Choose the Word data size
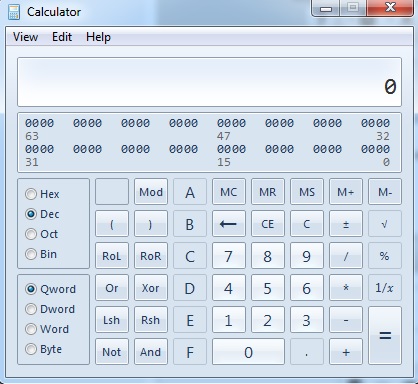Screen dimensions: 418x384 [x=47, y=329]
